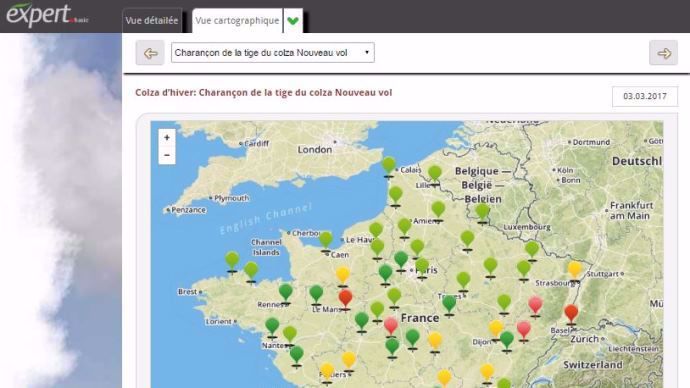The width and height of the screenshot is (690, 388).
Task: Click the green marker near Rennes
Action: pos(286,294)
